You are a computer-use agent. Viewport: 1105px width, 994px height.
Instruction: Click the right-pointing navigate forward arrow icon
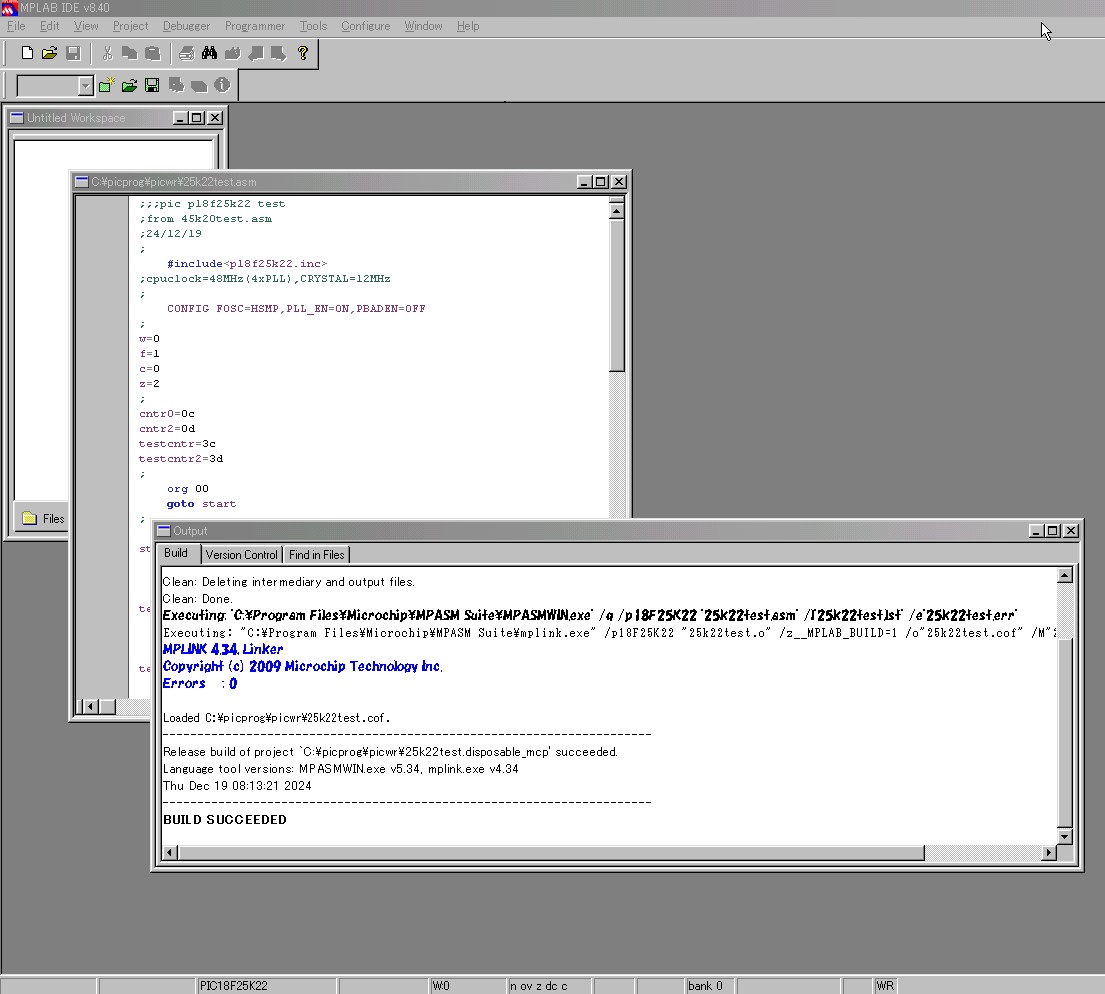[279, 53]
